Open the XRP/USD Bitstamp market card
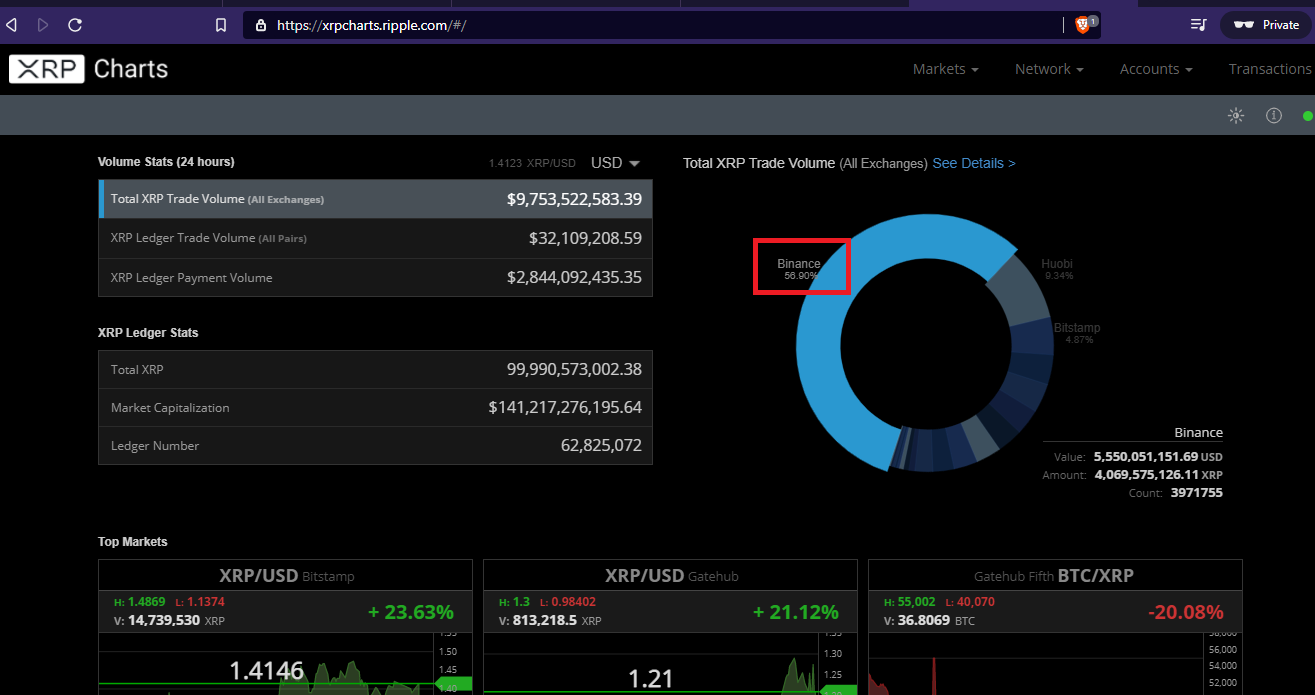Viewport: 1315px width, 695px height. (x=285, y=627)
